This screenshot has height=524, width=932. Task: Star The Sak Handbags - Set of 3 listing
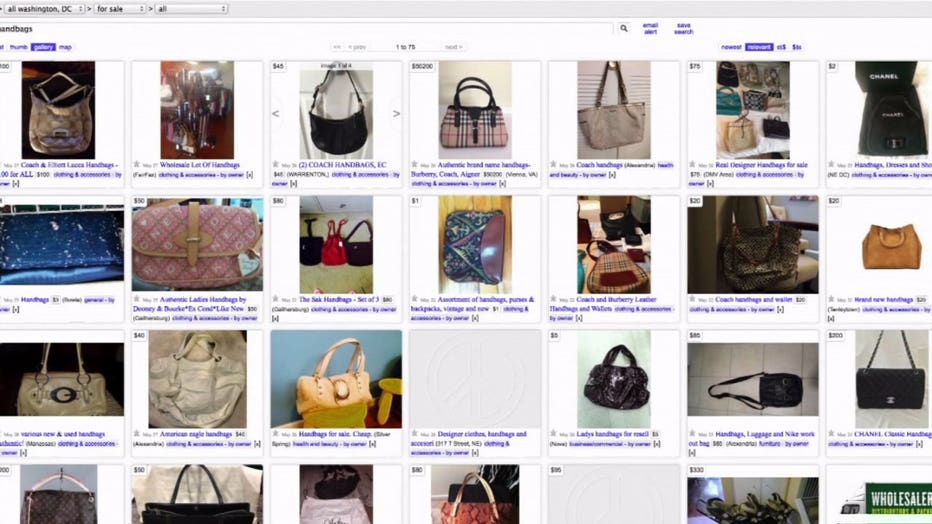tap(275, 299)
